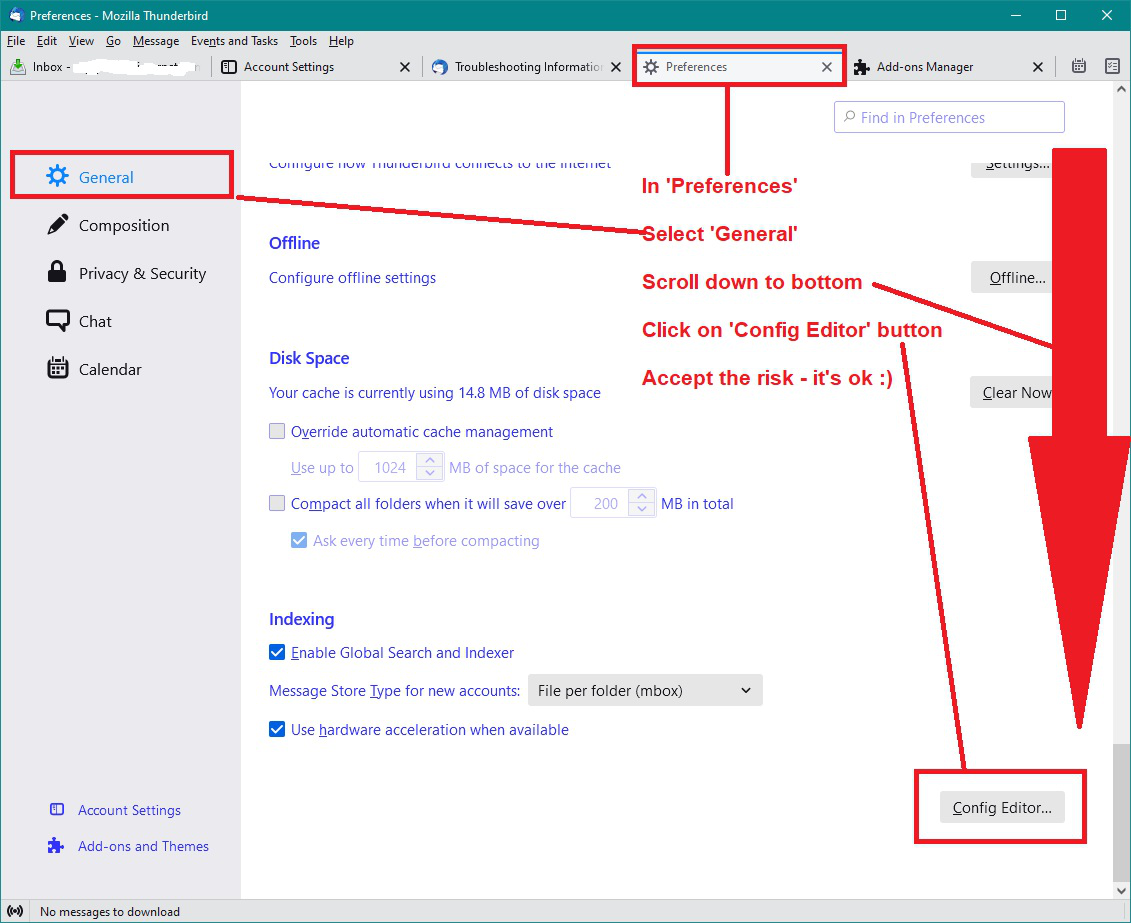Viewport: 1131px width, 923px height.
Task: Click the vertical scrollbar thumb
Action: click(1121, 811)
